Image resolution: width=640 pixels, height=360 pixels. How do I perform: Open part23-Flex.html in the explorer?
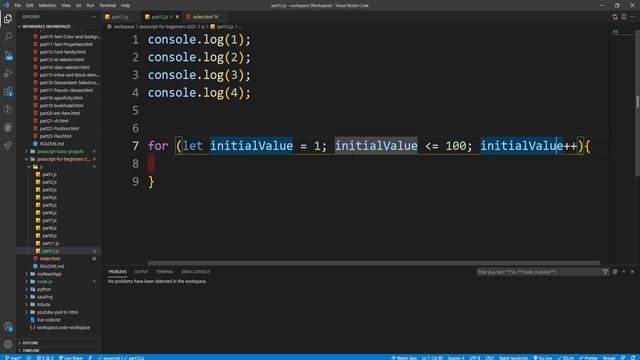tap(58, 136)
